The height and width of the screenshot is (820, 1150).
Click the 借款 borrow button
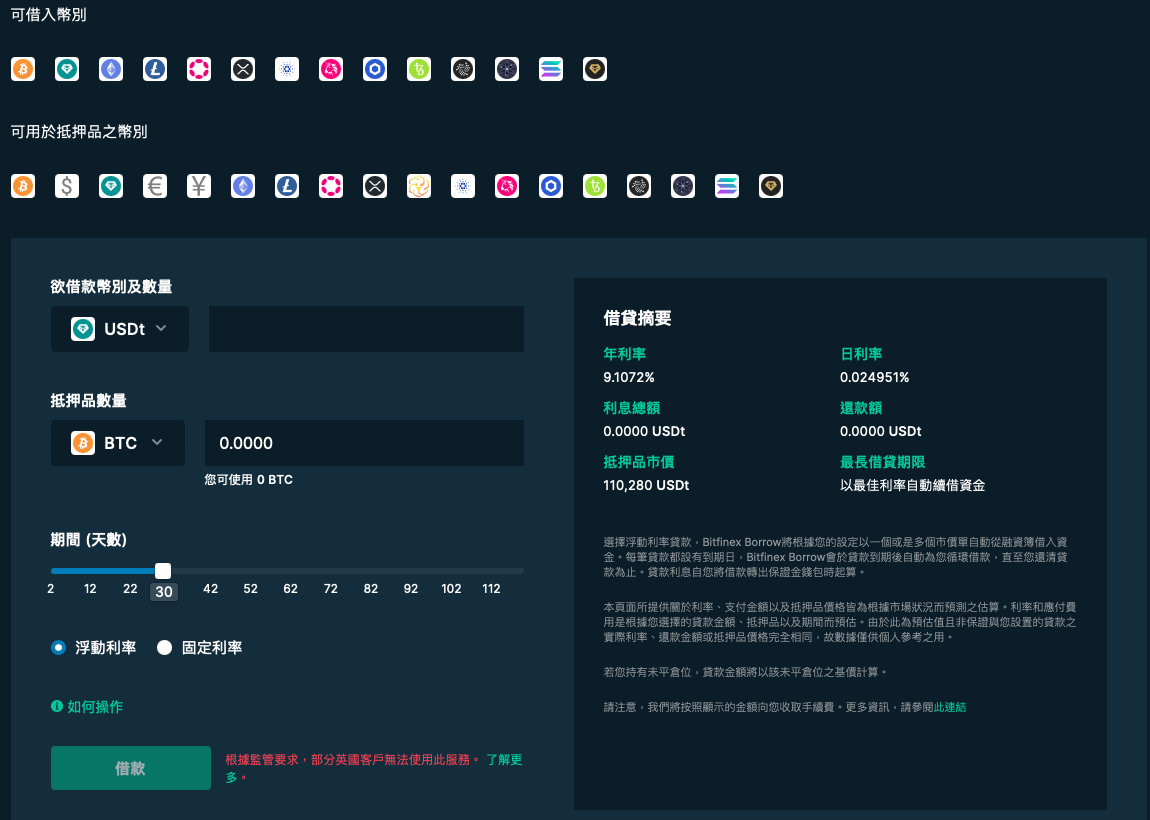(131, 768)
